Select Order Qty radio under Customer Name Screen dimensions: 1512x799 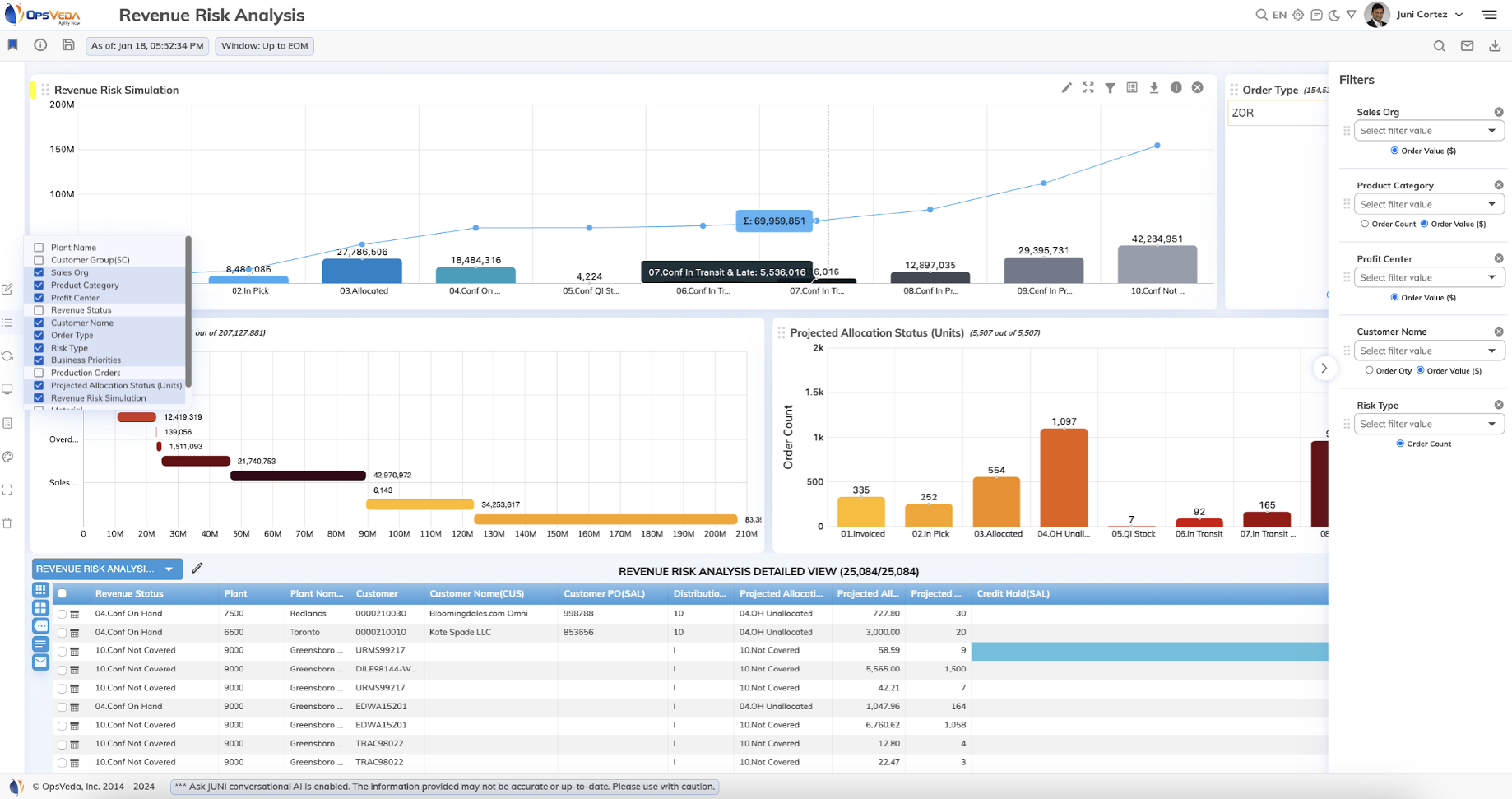(x=1369, y=370)
